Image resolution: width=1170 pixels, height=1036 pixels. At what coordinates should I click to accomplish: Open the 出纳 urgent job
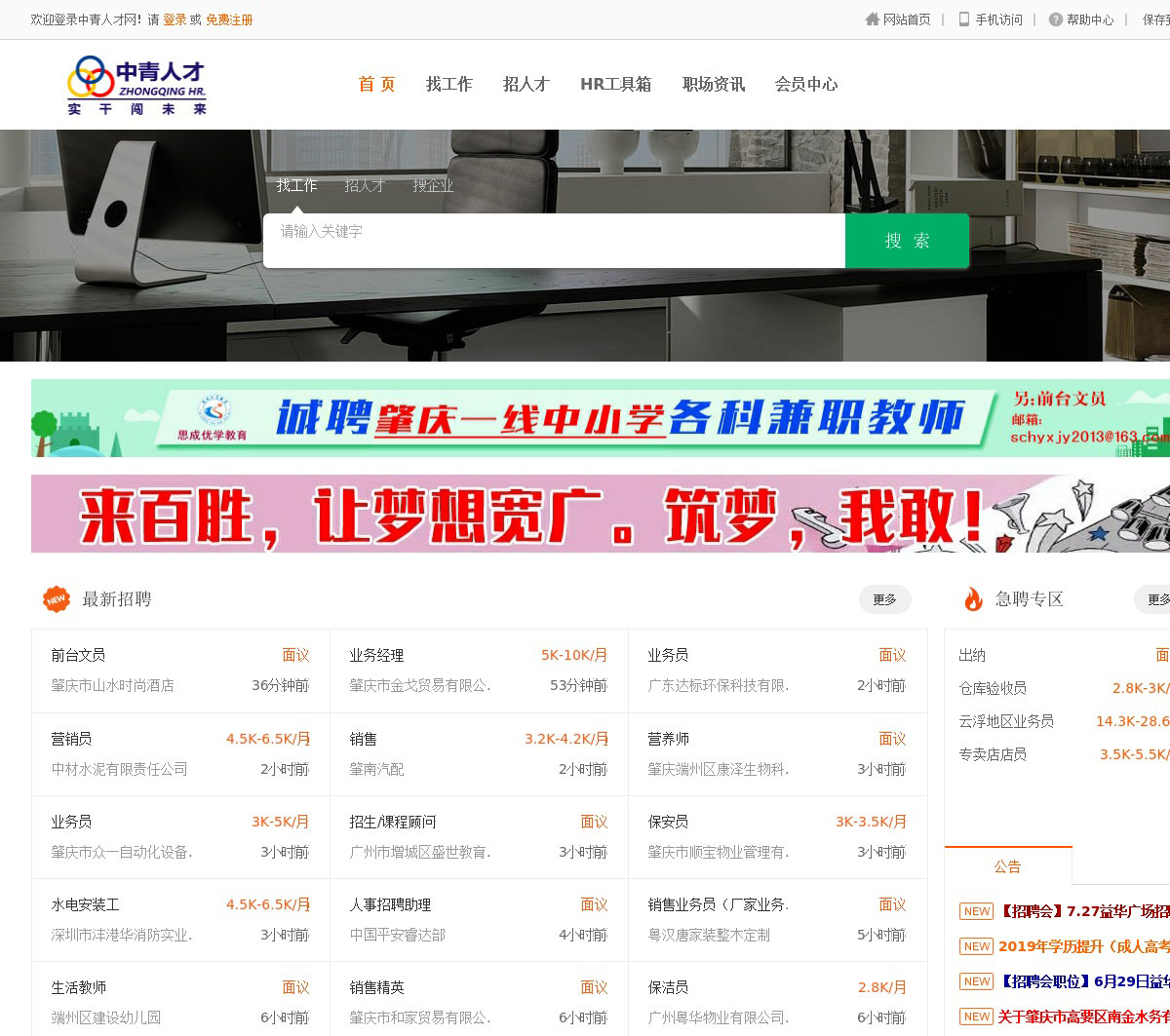click(972, 655)
